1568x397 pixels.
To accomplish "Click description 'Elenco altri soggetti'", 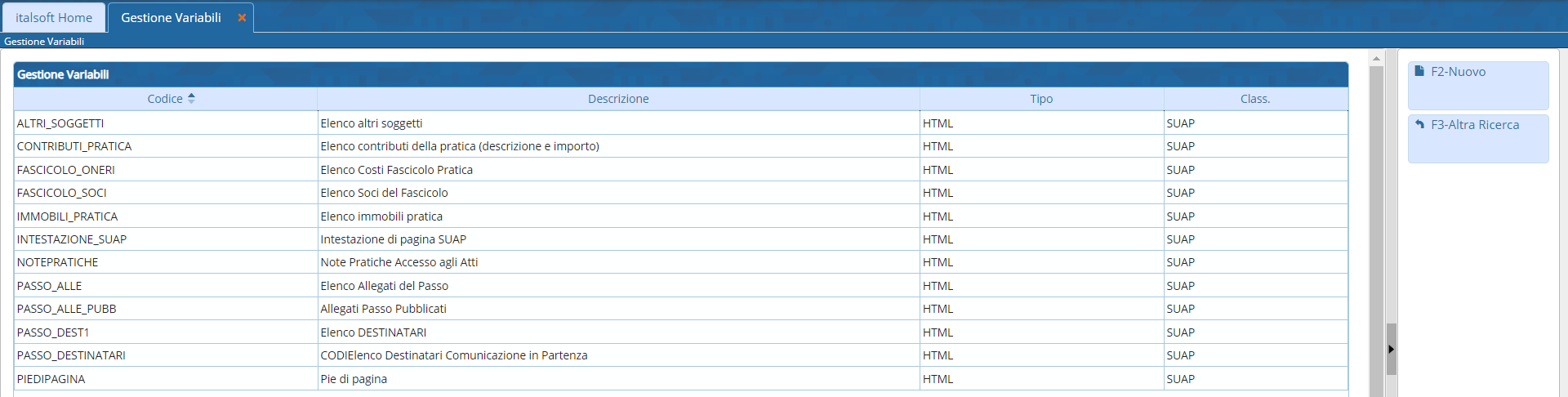I will tap(372, 123).
